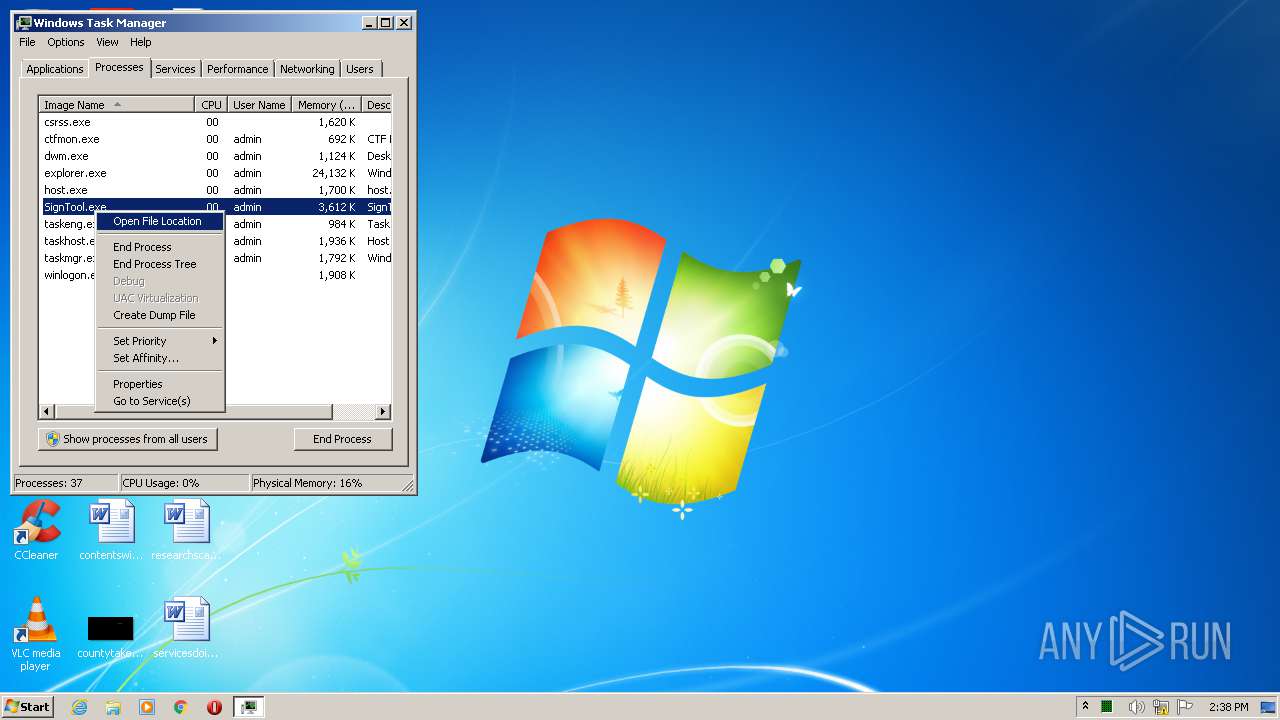Choose End Process Tree
The image size is (1280, 720).
tap(159, 264)
